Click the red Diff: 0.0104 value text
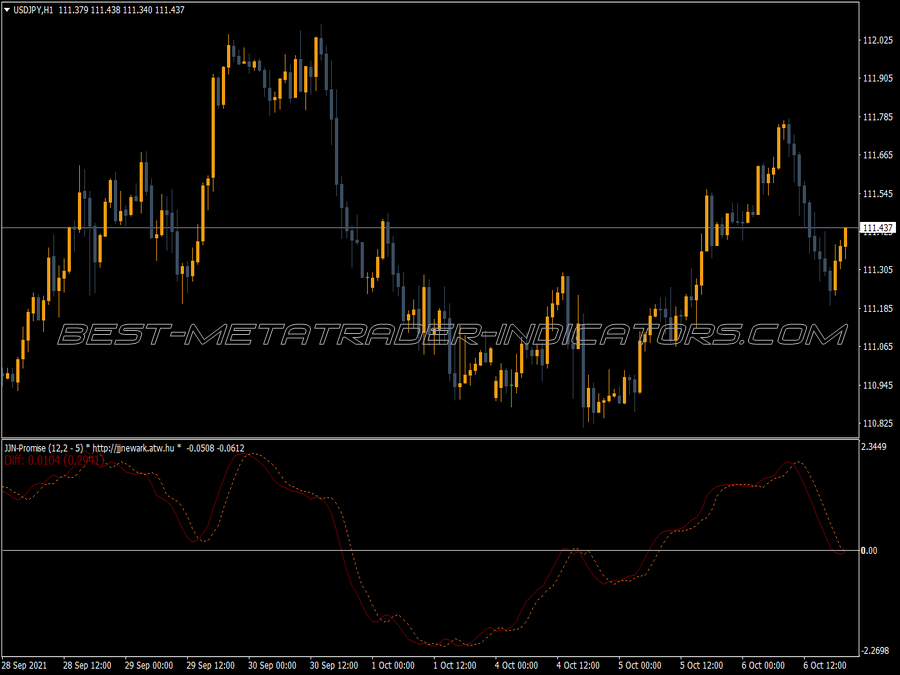900x675 pixels. (54, 460)
